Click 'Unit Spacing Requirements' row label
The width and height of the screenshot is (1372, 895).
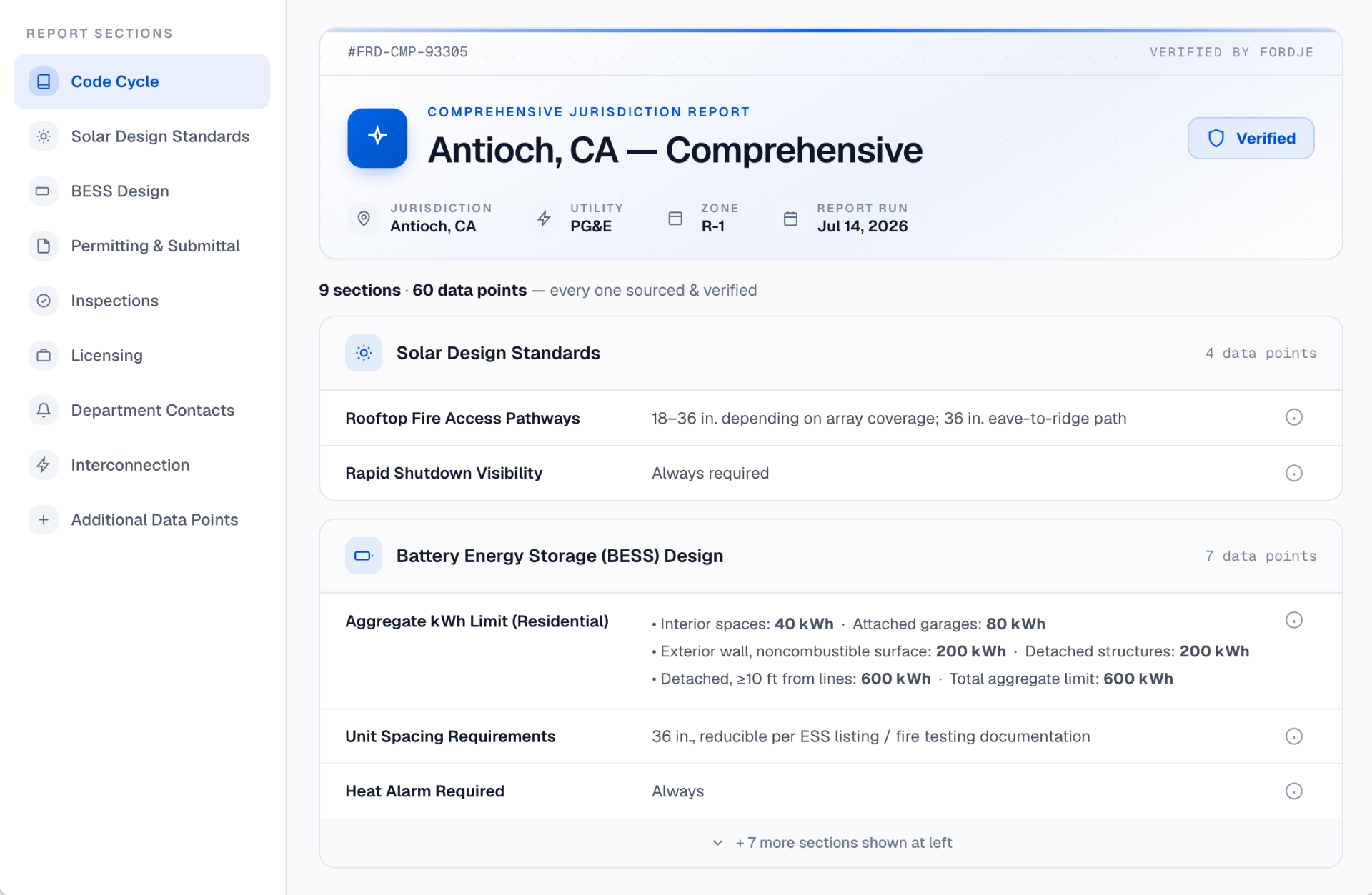pos(450,736)
